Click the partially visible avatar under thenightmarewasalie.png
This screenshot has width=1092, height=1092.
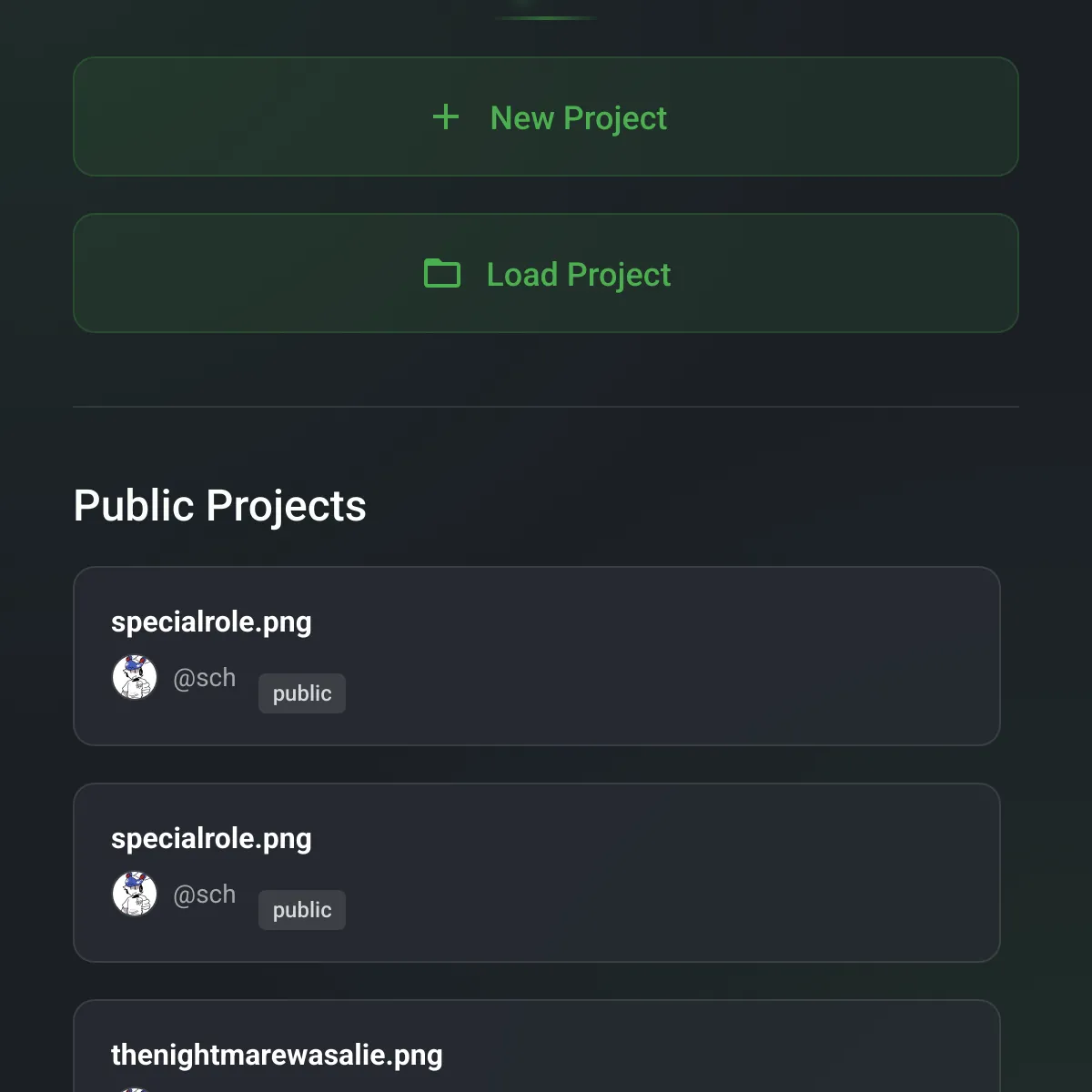[x=135, y=1089]
